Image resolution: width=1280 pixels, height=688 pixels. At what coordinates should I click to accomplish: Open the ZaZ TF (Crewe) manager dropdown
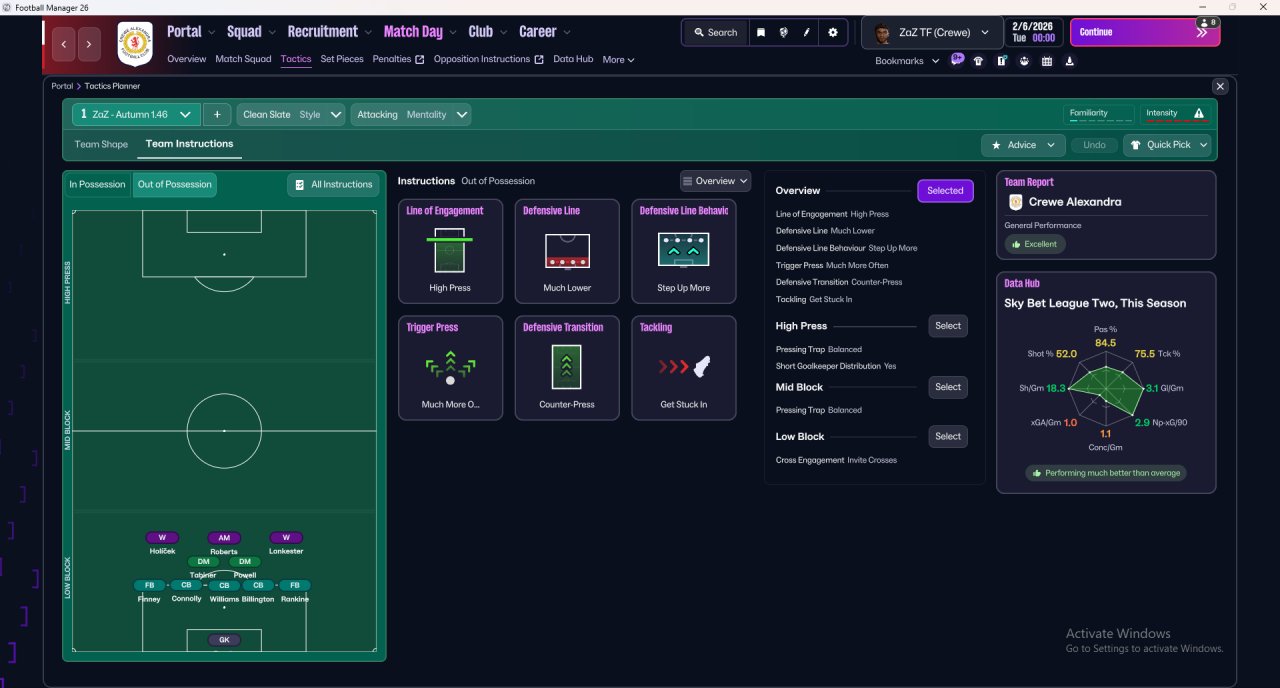931,32
